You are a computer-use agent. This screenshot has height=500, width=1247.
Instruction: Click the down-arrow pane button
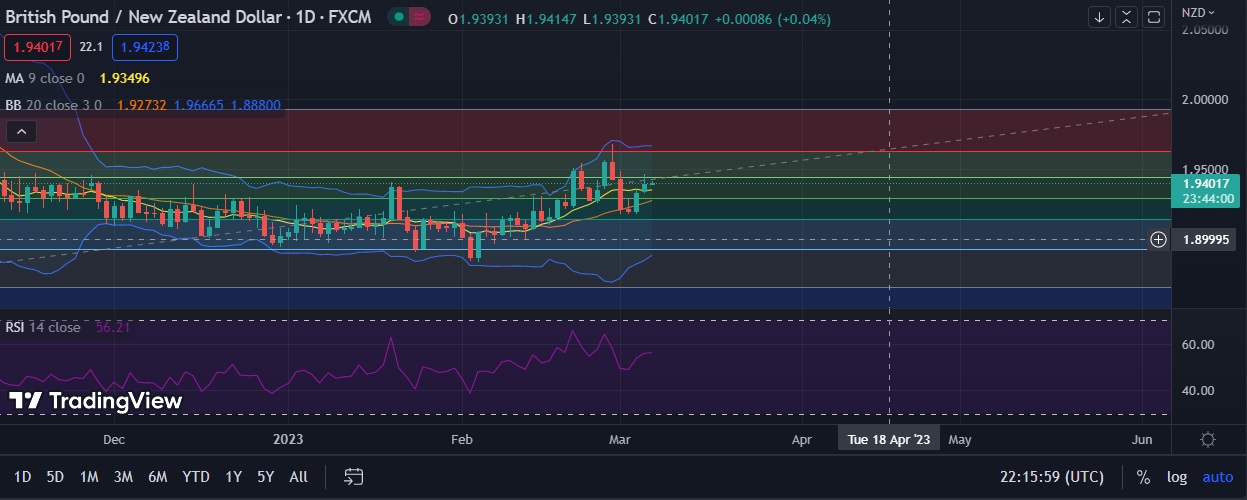[x=1100, y=17]
